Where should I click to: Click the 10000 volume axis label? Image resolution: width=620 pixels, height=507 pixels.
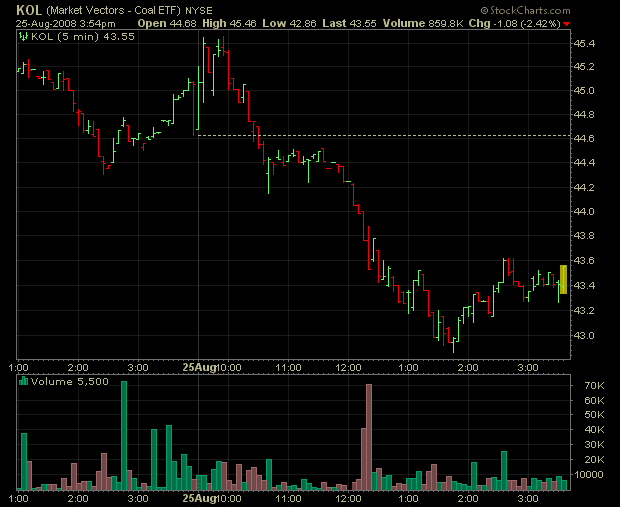[x=588, y=474]
